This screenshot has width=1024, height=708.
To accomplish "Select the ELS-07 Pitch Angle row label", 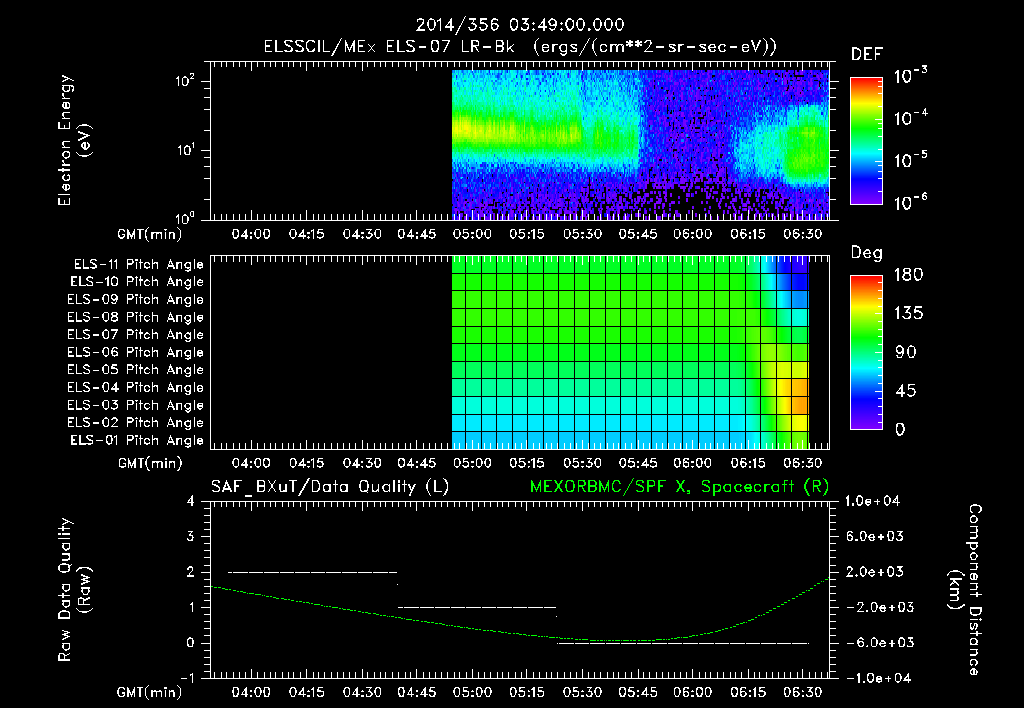I will [135, 334].
